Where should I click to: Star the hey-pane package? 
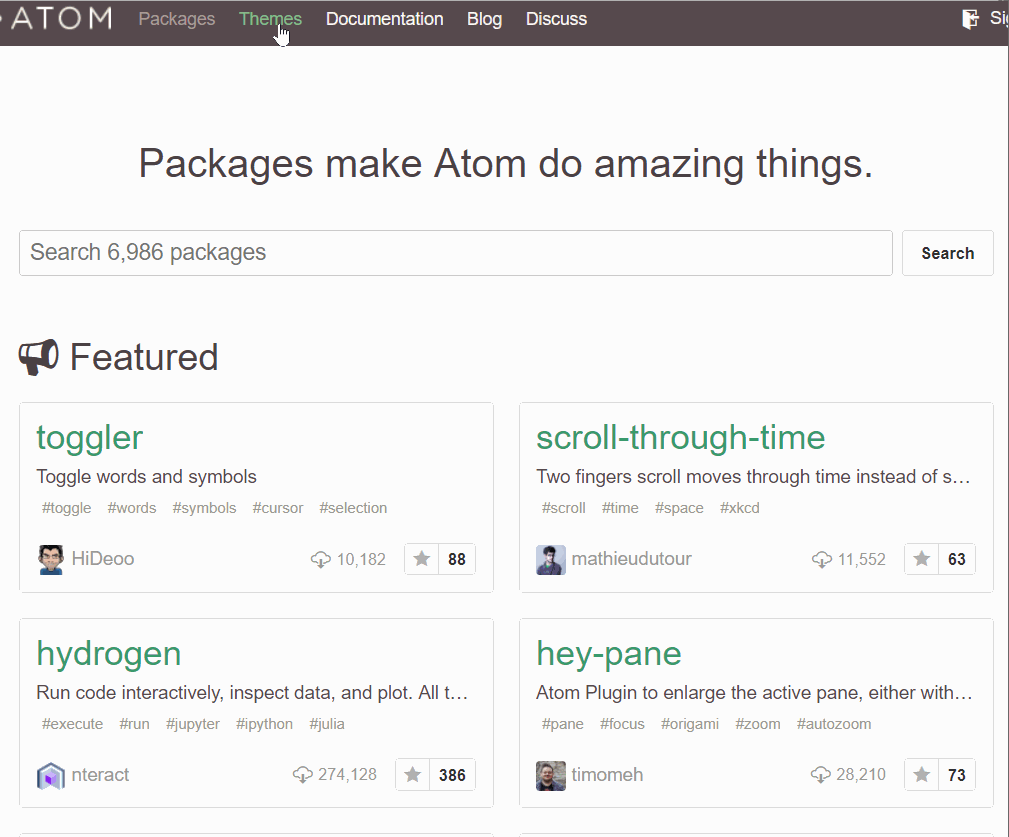pos(921,775)
